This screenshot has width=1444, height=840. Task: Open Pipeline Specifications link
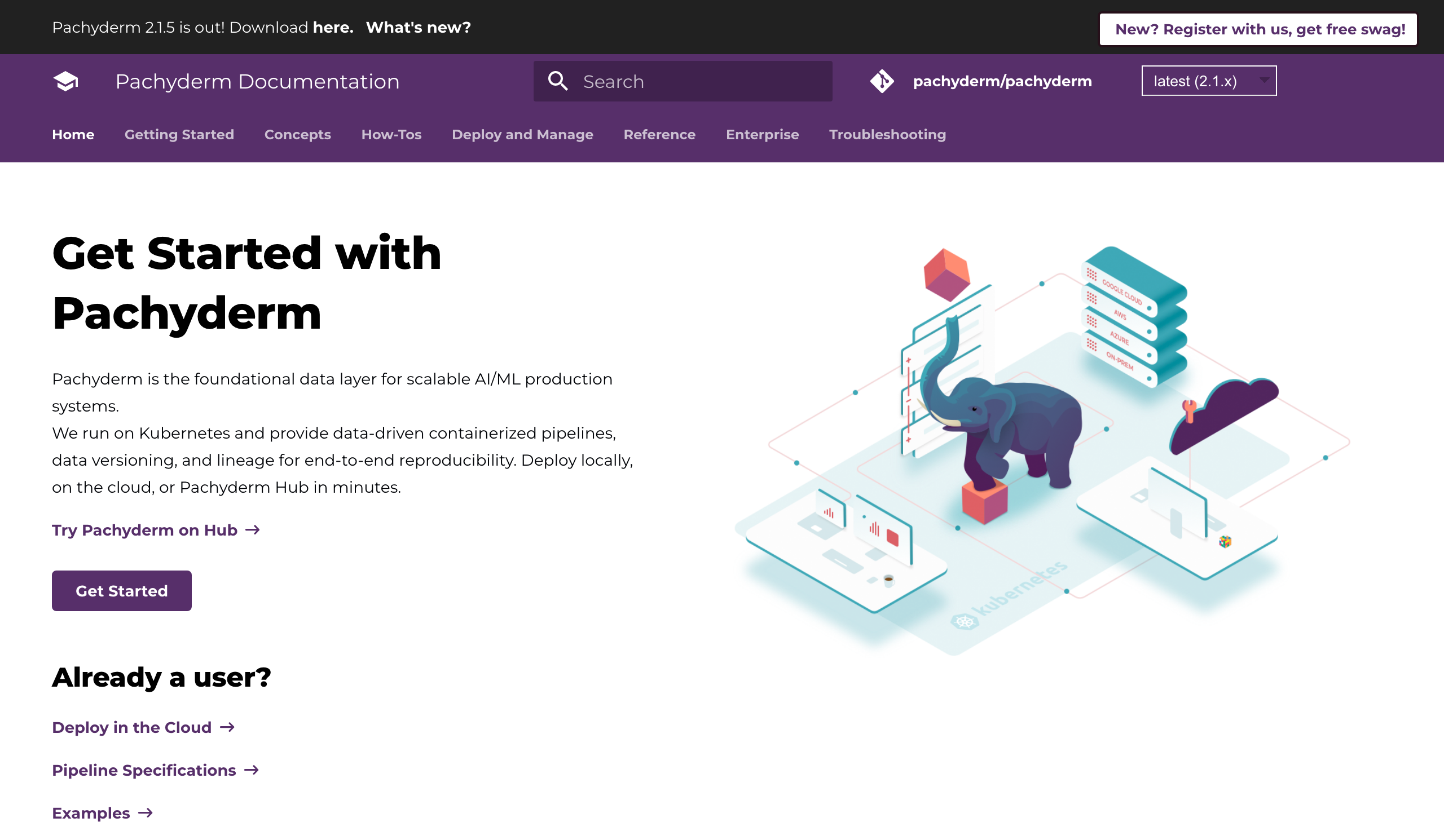pyautogui.click(x=155, y=770)
